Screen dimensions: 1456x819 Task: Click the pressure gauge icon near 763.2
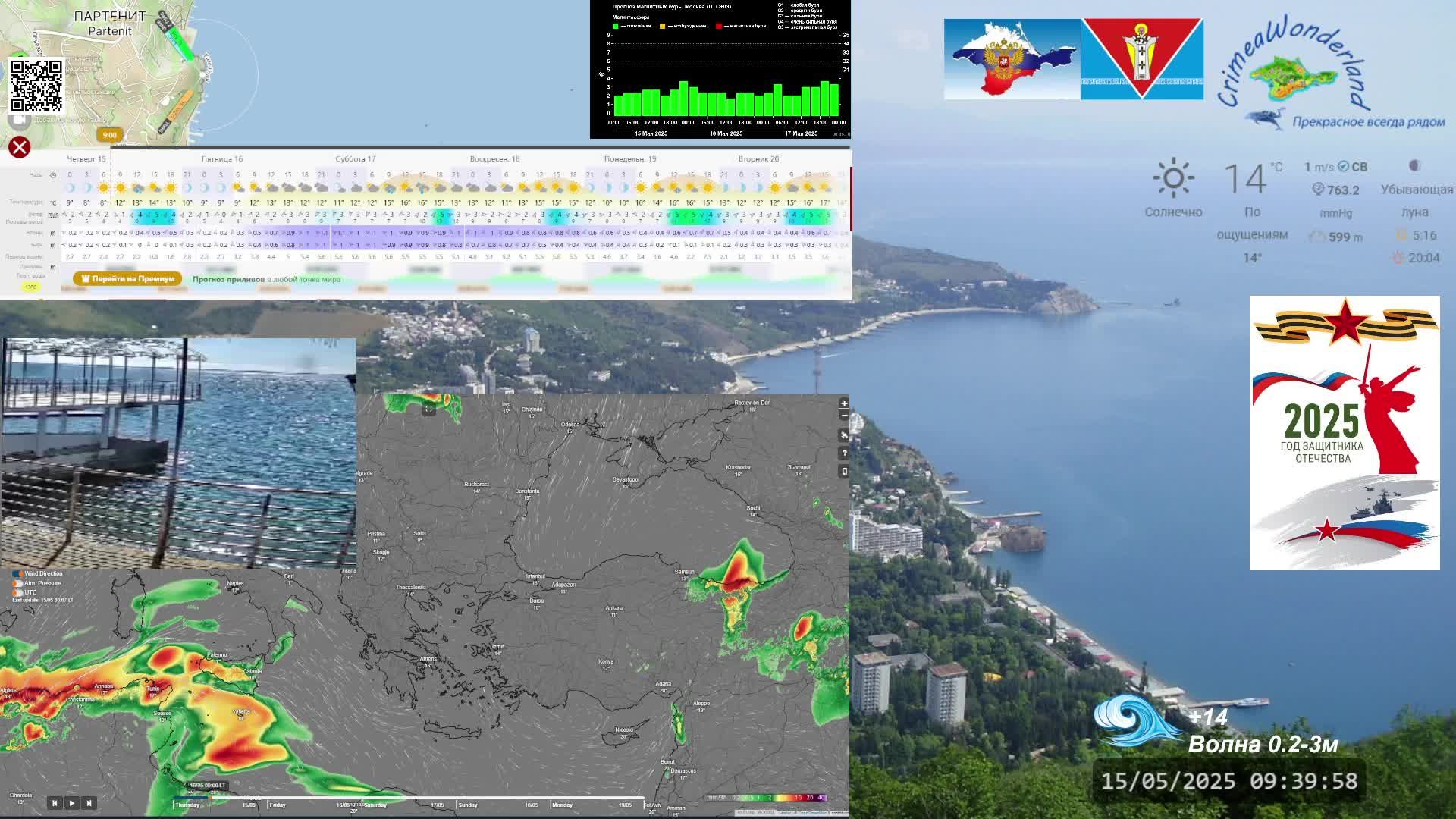point(1318,190)
